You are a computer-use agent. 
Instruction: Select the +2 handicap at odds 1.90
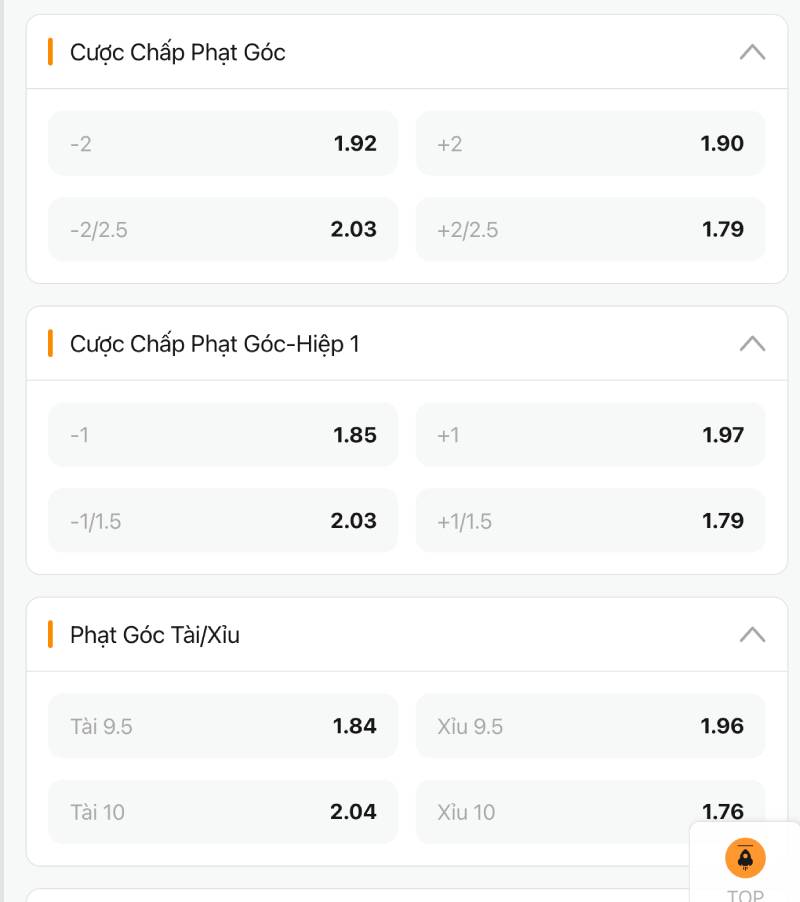[x=590, y=143]
